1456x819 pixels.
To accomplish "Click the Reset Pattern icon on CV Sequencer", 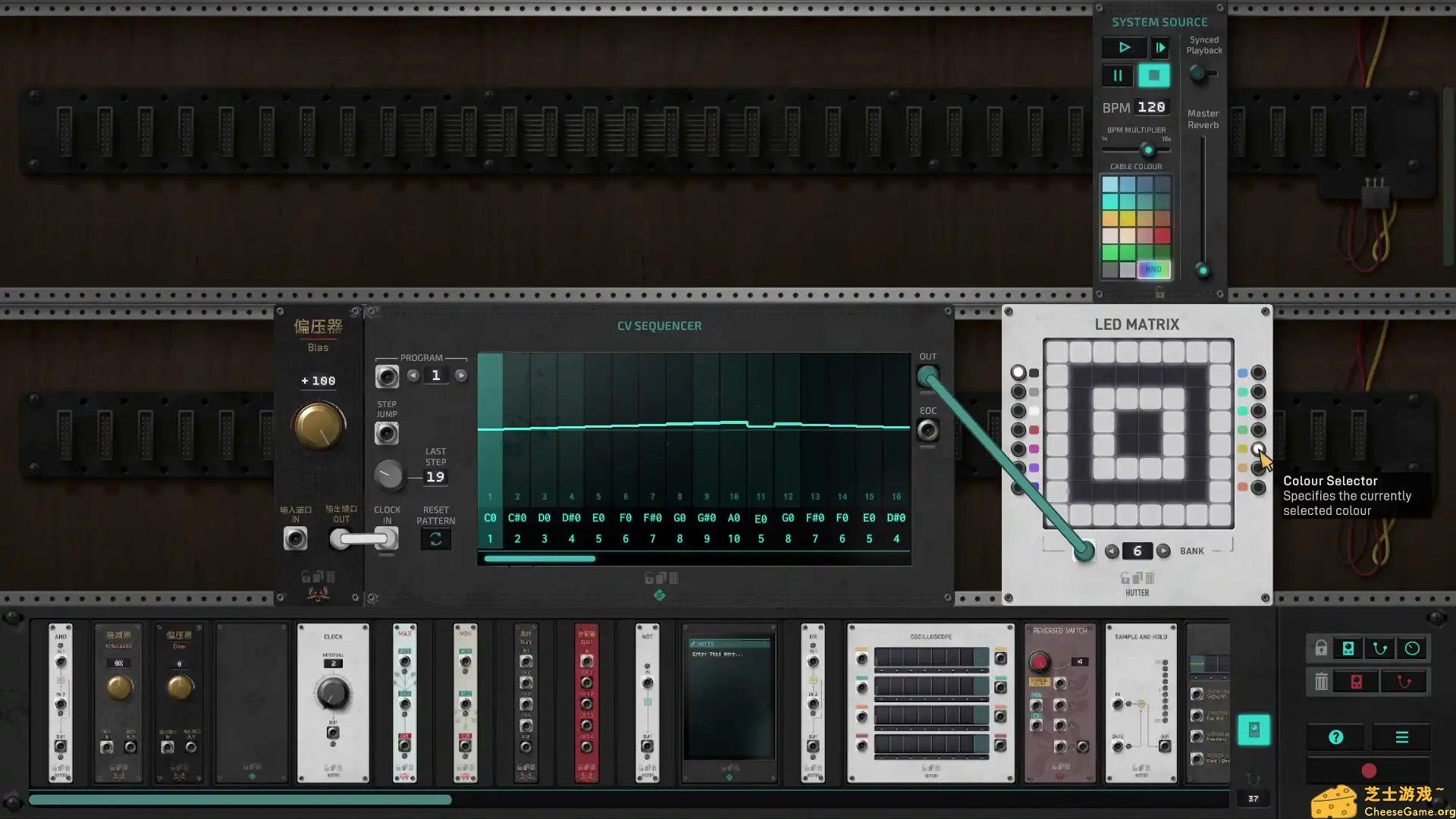I will point(436,538).
